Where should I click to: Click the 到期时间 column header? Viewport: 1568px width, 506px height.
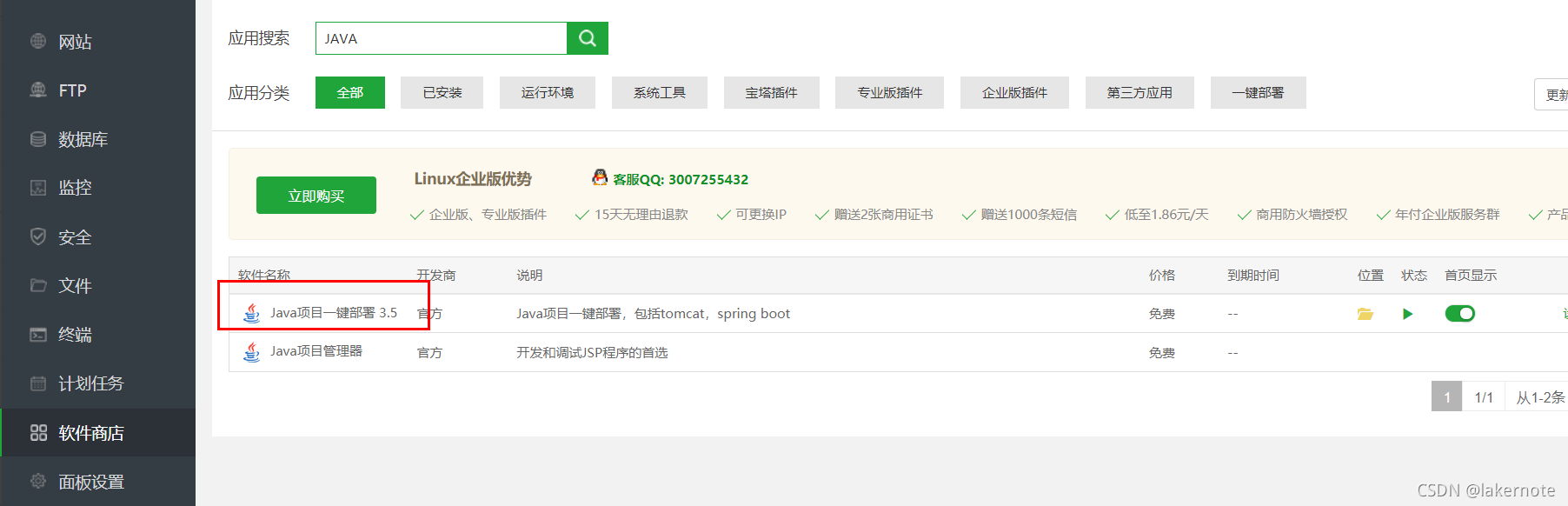coord(1253,275)
